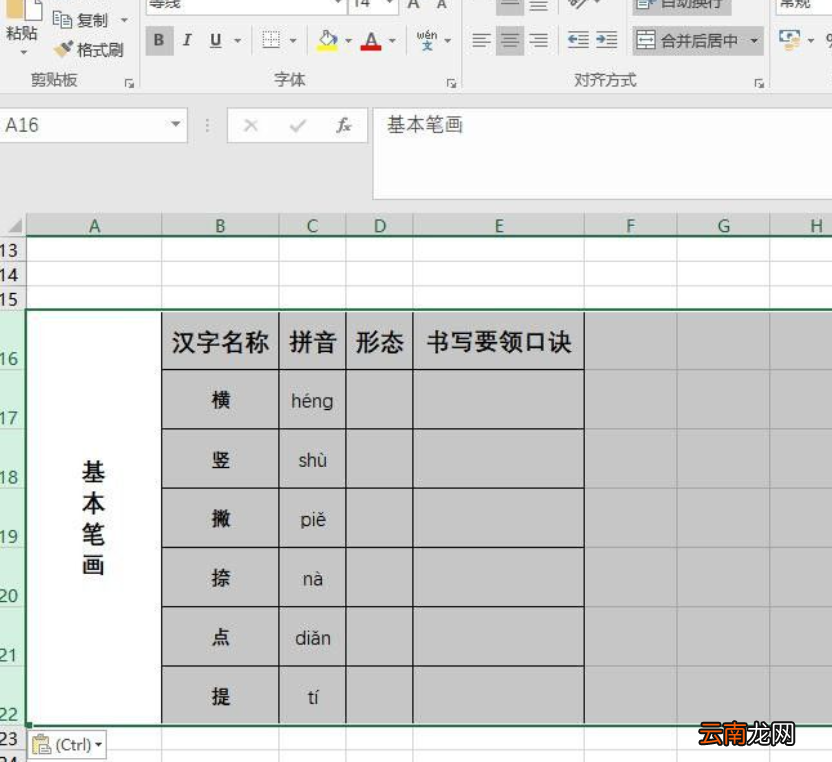Toggle Bold formatting
The width and height of the screenshot is (832, 762).
click(x=159, y=40)
